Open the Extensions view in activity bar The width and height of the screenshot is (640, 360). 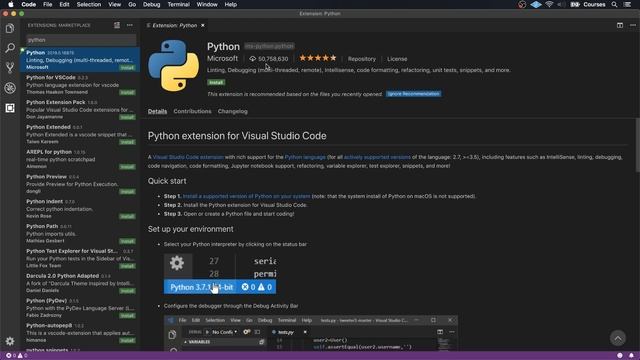coord(10,108)
